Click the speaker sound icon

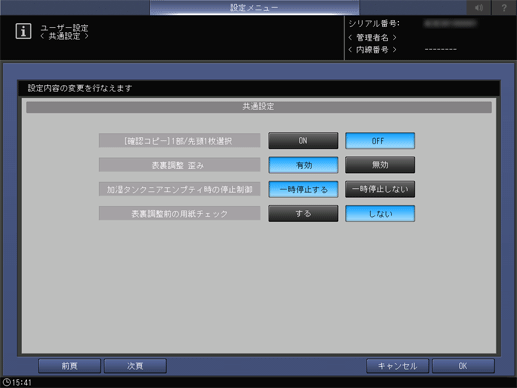(x=479, y=7)
